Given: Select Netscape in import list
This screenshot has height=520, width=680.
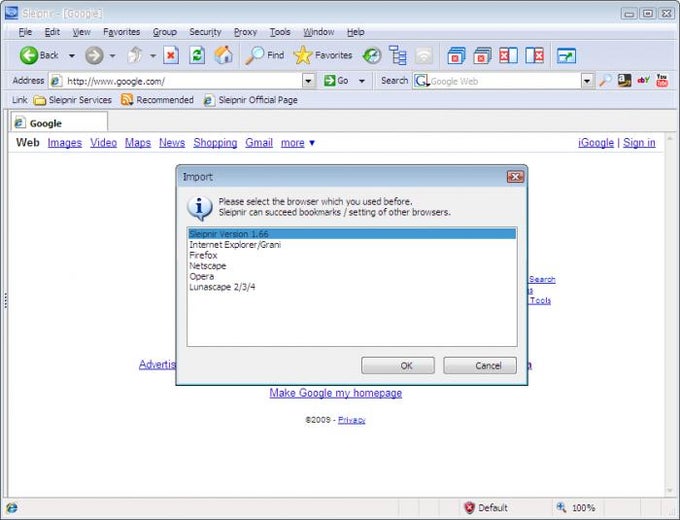Looking at the screenshot, I should click(x=352, y=265).
